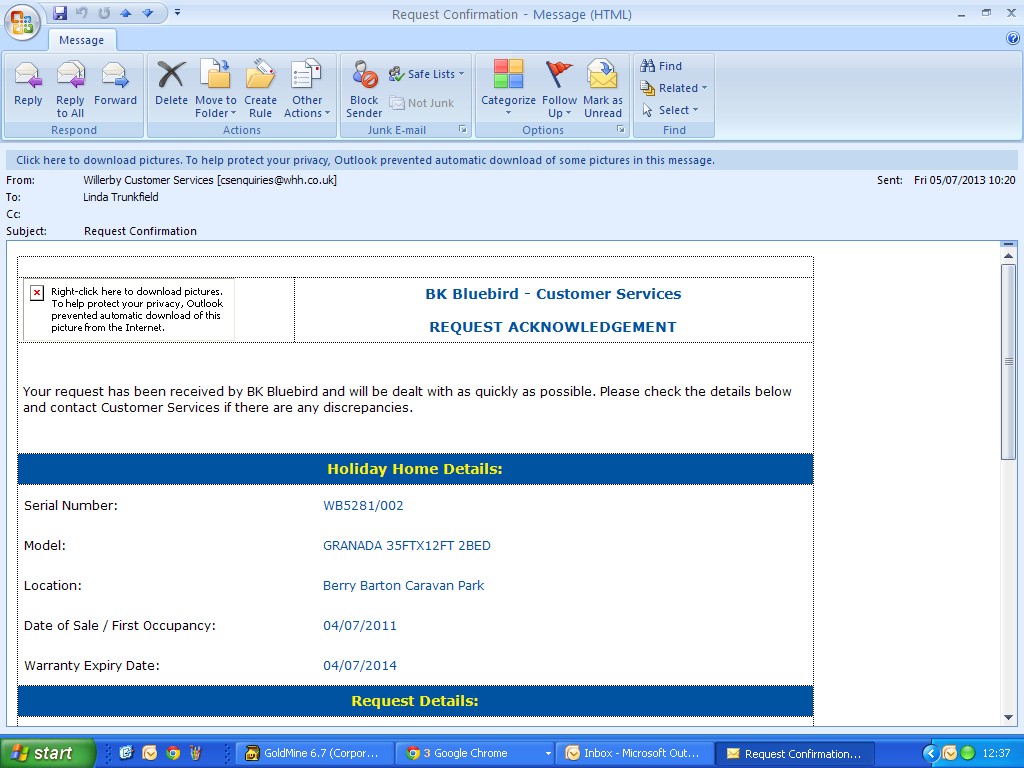1024x768 pixels.
Task: Click Find in the ribbon
Action: 661,66
